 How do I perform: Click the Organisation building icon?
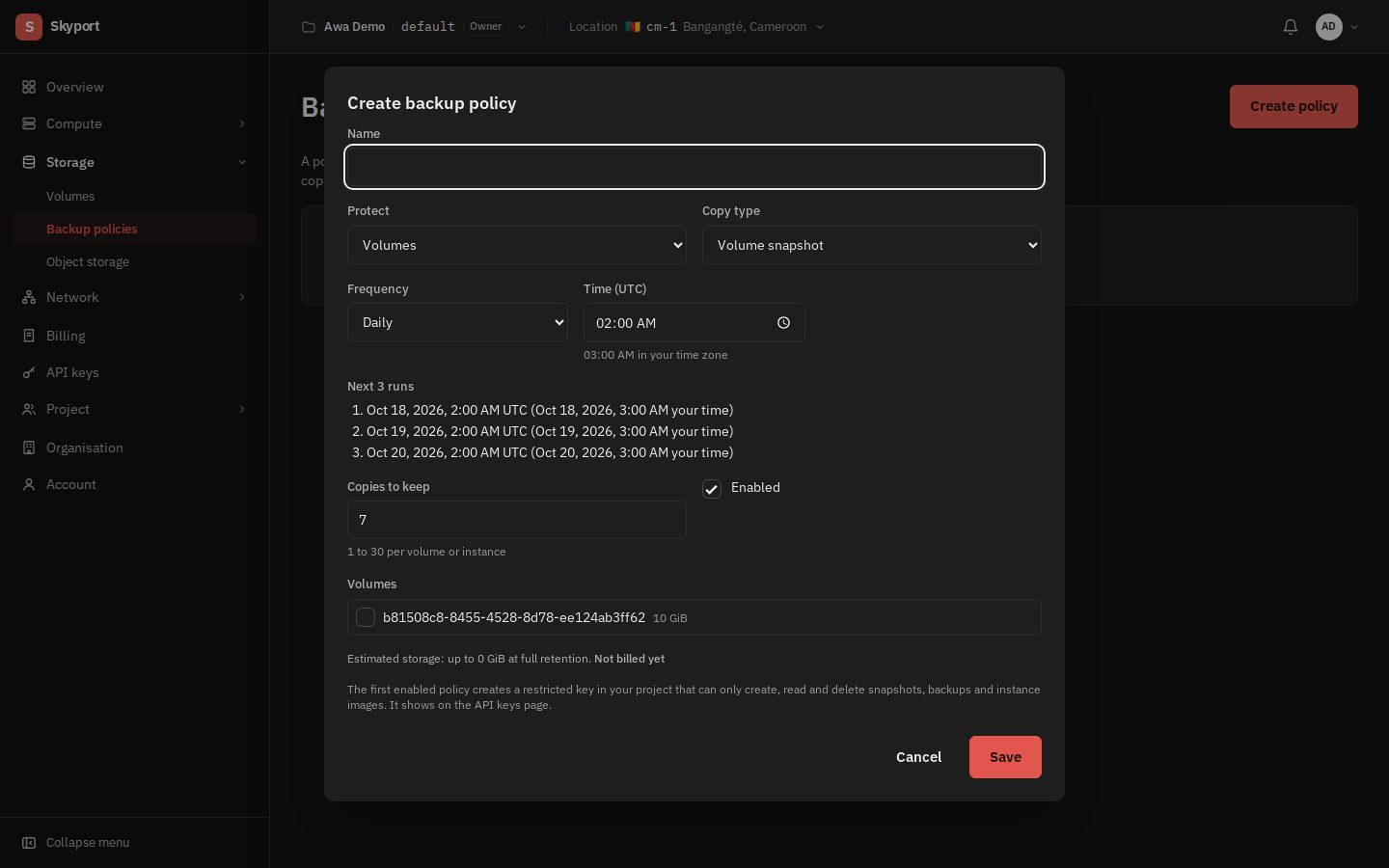[29, 448]
